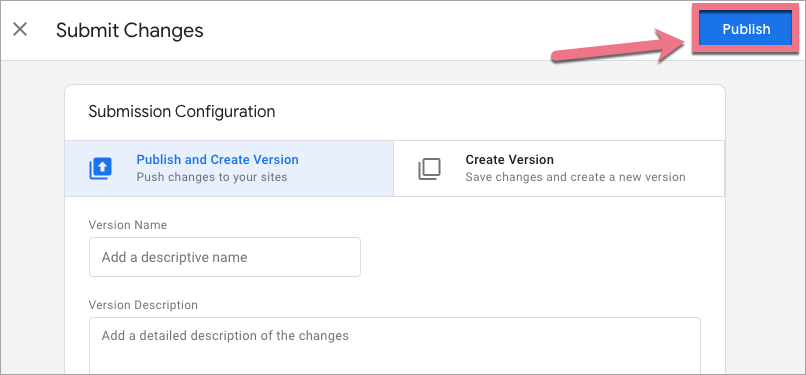Image resolution: width=806 pixels, height=375 pixels.
Task: Focus the Version Description text area
Action: [x=395, y=346]
